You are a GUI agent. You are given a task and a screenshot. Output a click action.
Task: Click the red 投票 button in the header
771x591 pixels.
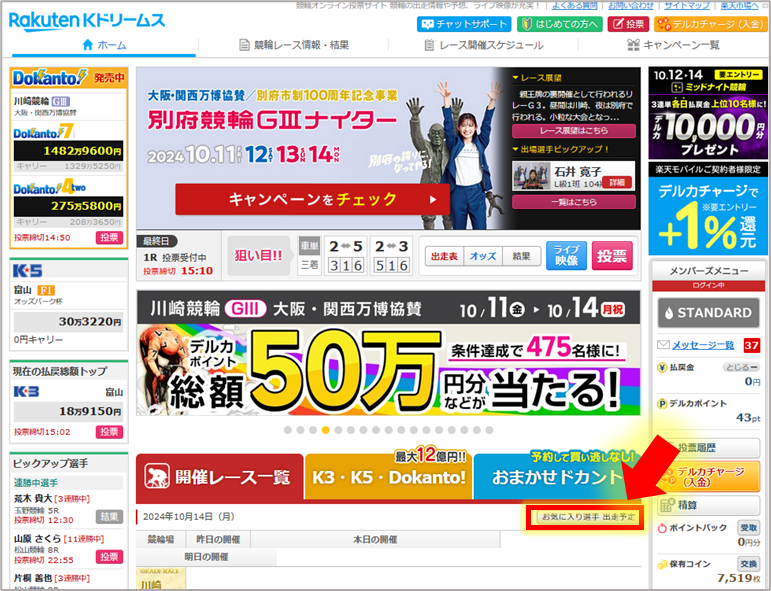click(628, 24)
